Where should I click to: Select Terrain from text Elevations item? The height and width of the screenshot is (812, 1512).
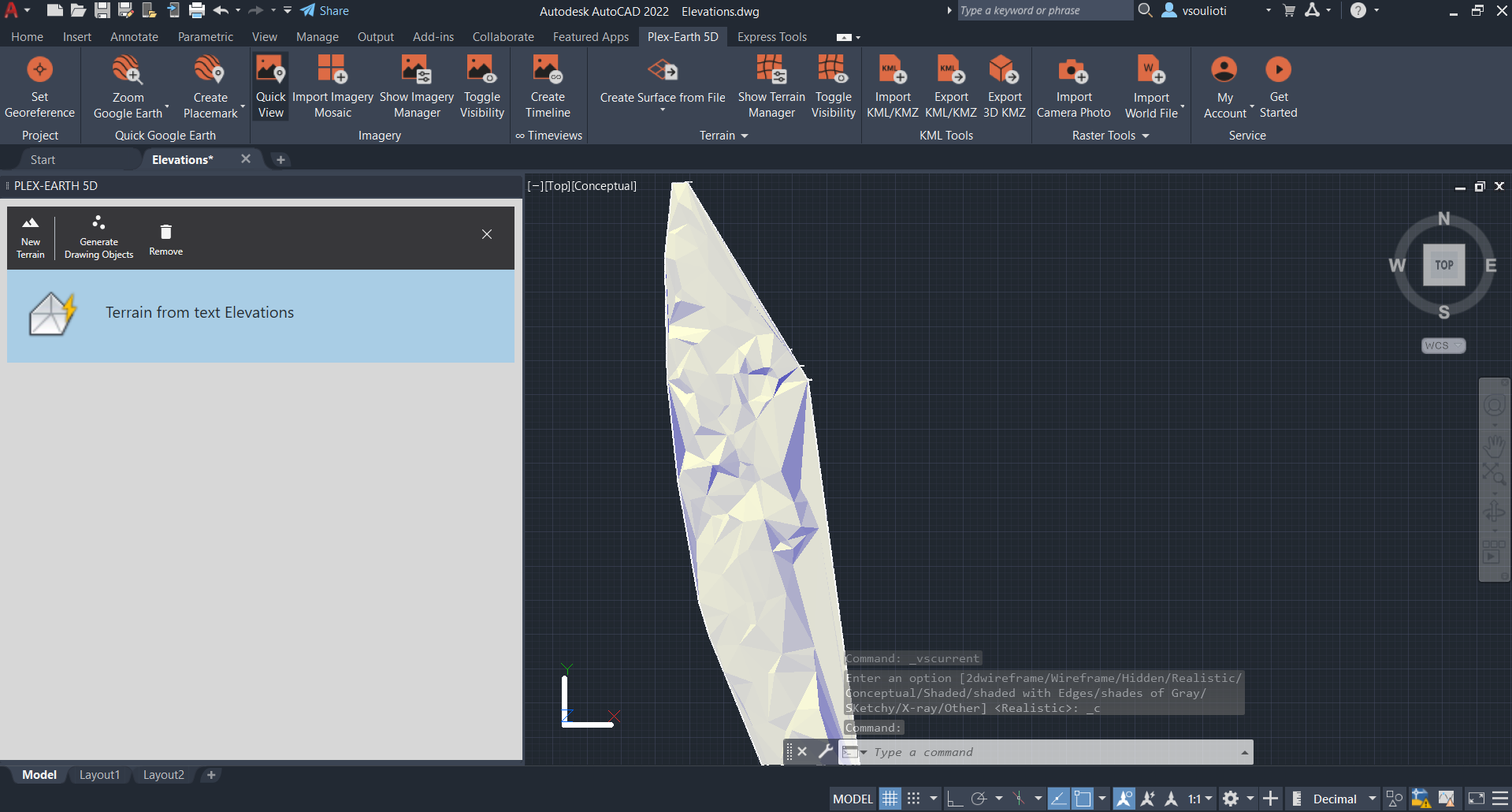click(261, 316)
